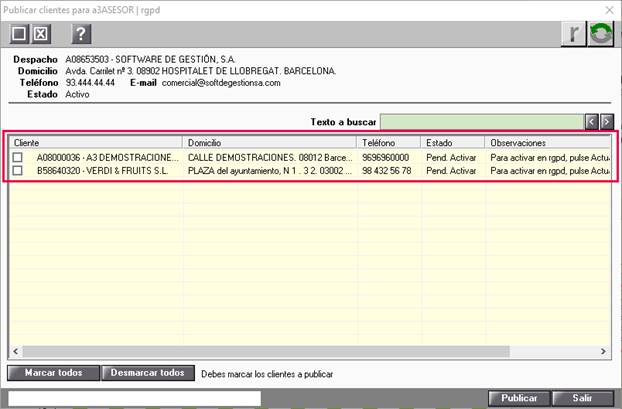Click observaciones cell of A3 DEMOSTRACIONE row
Viewport: 622px width, 409px height.
(550, 157)
